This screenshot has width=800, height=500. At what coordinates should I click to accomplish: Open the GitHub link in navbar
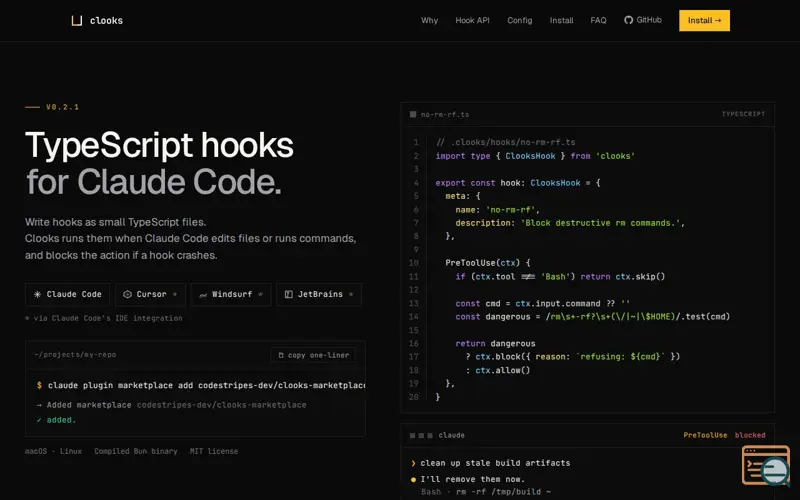pos(643,20)
